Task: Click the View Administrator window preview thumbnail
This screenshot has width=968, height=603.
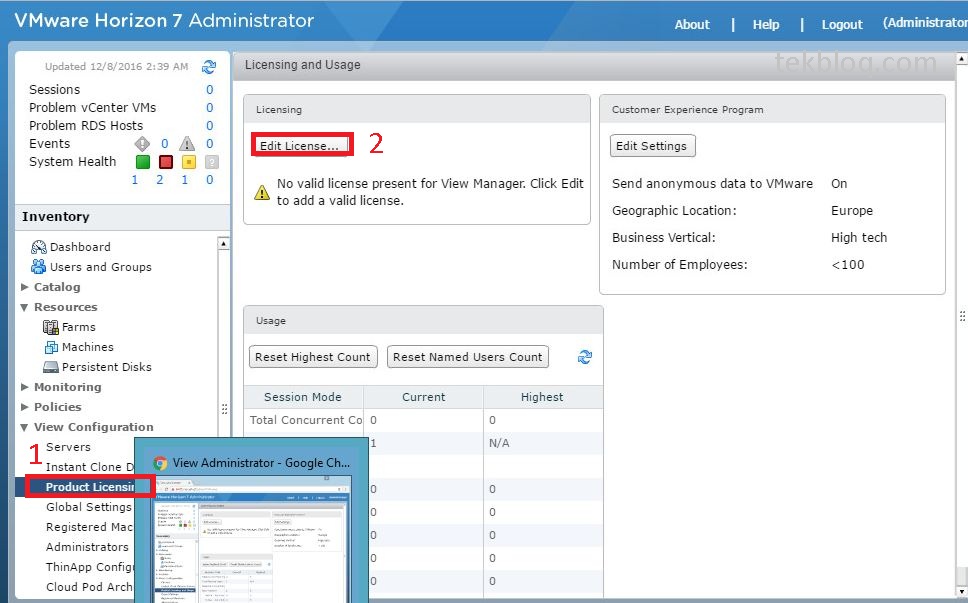Action: [x=252, y=538]
